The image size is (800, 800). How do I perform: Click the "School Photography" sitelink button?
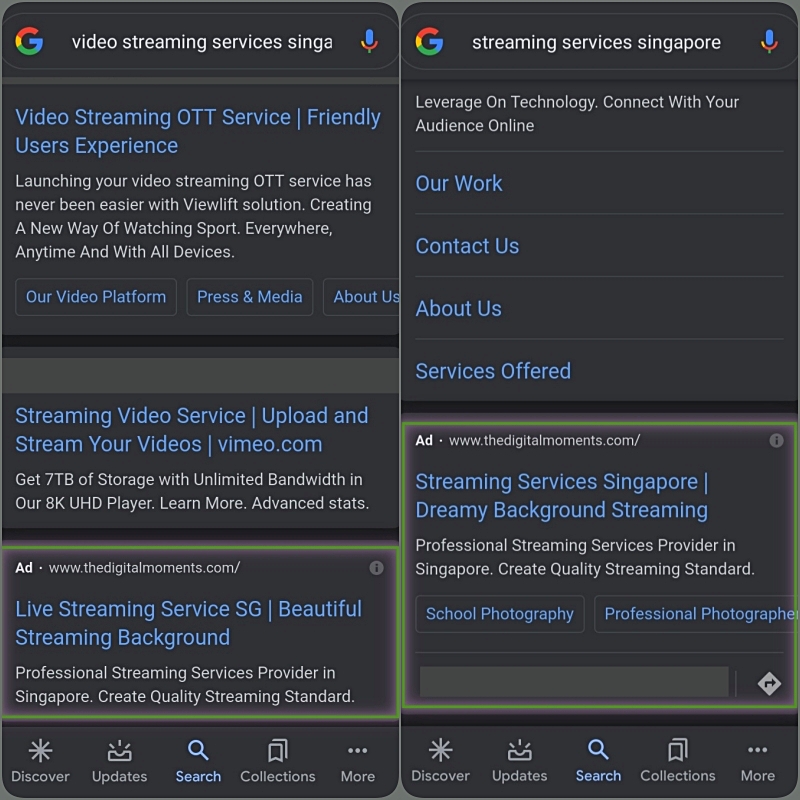pos(500,614)
